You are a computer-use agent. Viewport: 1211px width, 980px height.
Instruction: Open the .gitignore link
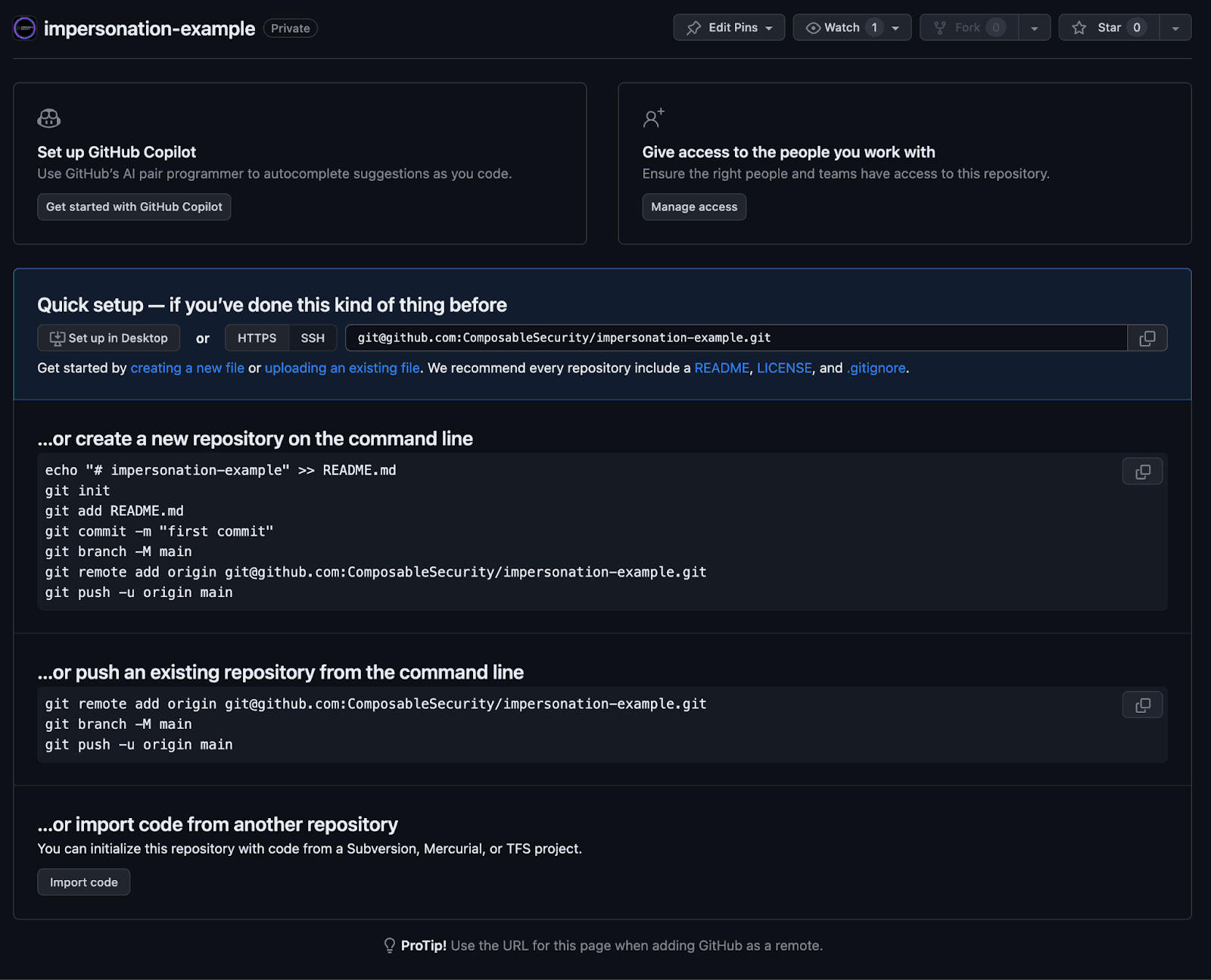(876, 368)
